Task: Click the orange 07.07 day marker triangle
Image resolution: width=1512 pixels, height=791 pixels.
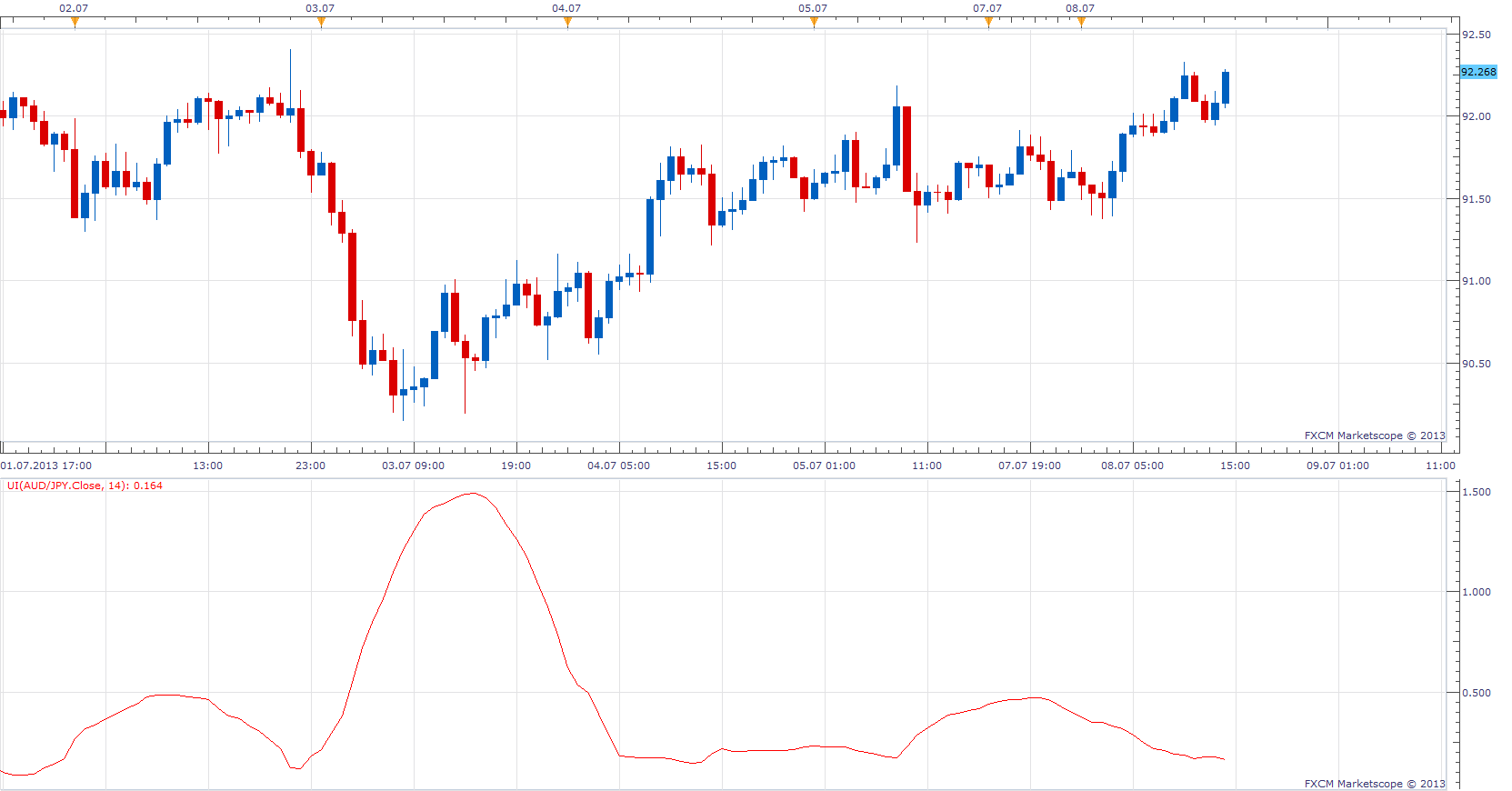Action: [x=988, y=23]
